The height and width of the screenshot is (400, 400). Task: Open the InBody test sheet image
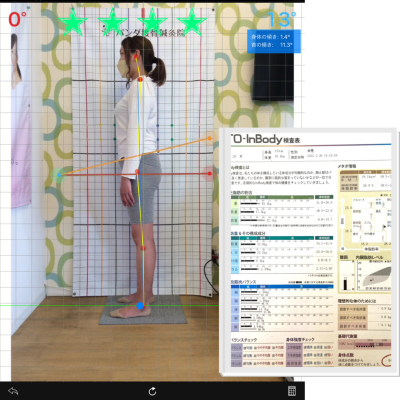(309, 251)
